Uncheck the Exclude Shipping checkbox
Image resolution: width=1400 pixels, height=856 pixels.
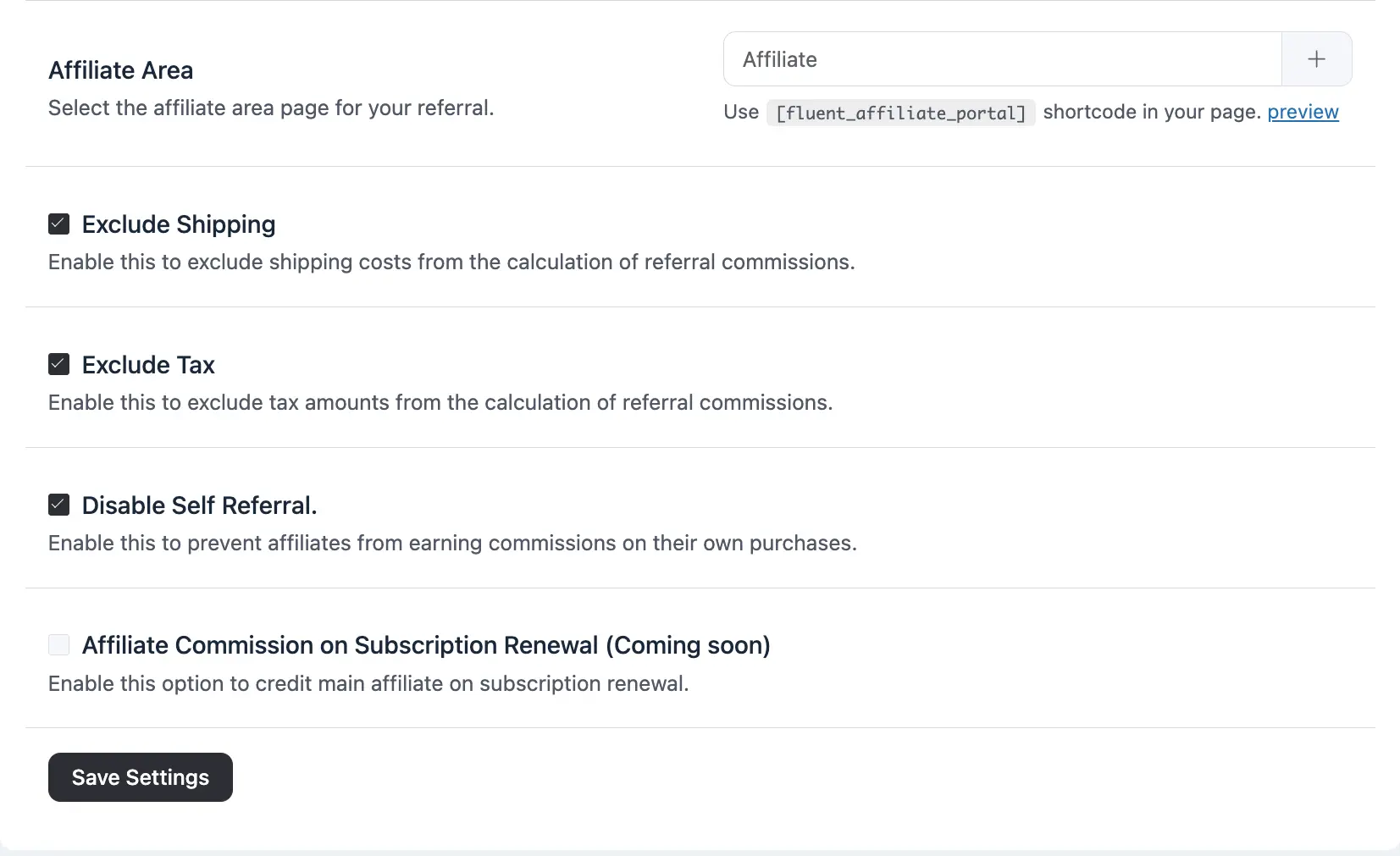58,223
